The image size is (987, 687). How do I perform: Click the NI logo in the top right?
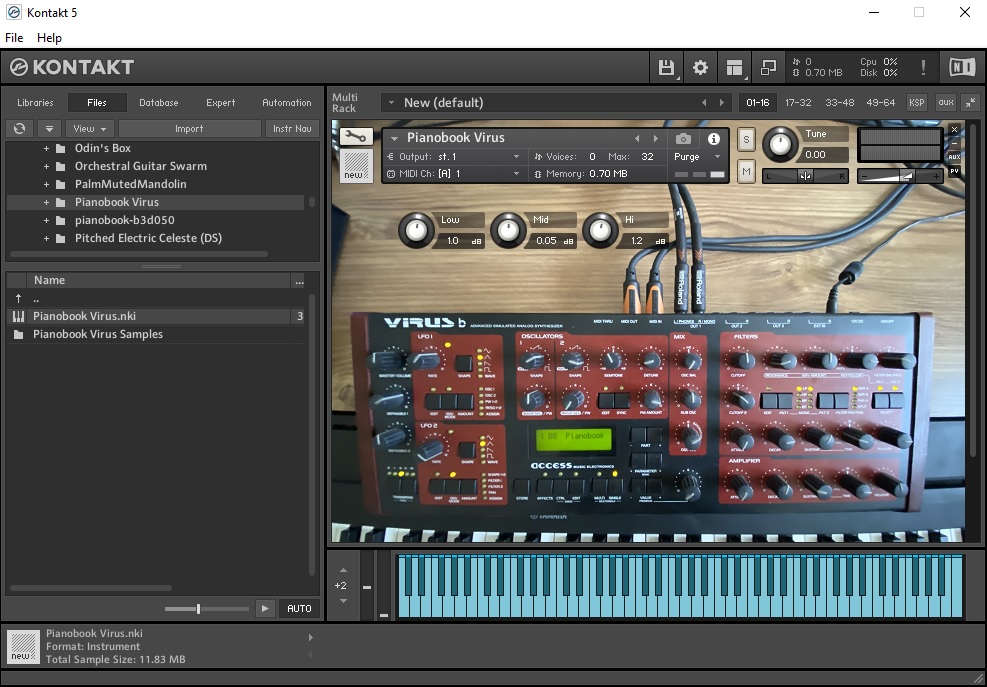(962, 67)
